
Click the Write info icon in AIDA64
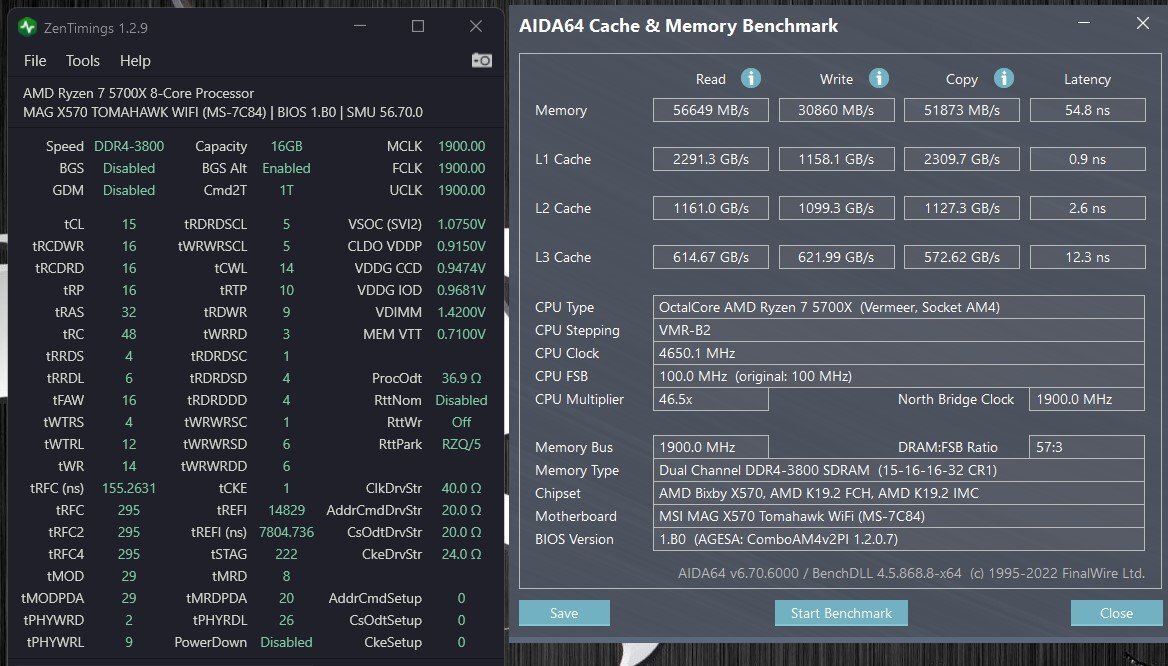878,78
